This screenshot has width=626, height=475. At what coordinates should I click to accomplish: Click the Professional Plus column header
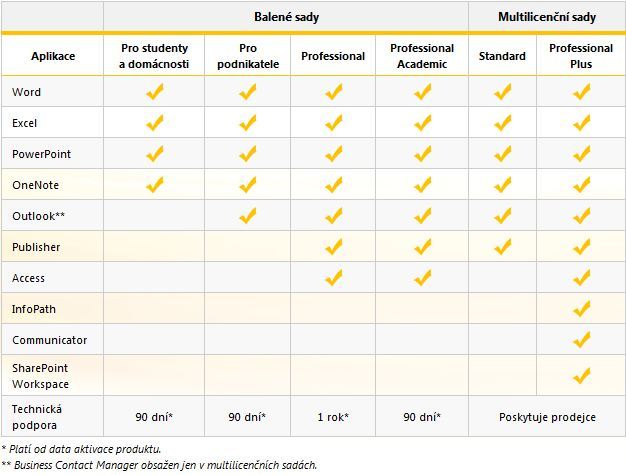581,56
